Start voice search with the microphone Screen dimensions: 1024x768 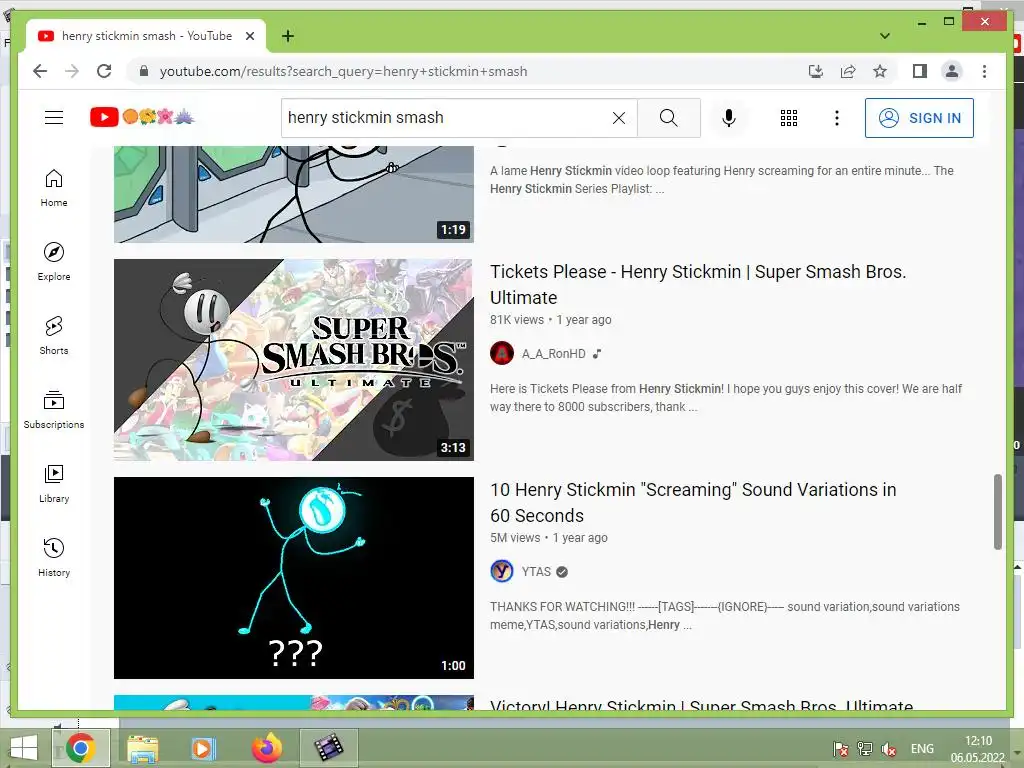point(729,118)
